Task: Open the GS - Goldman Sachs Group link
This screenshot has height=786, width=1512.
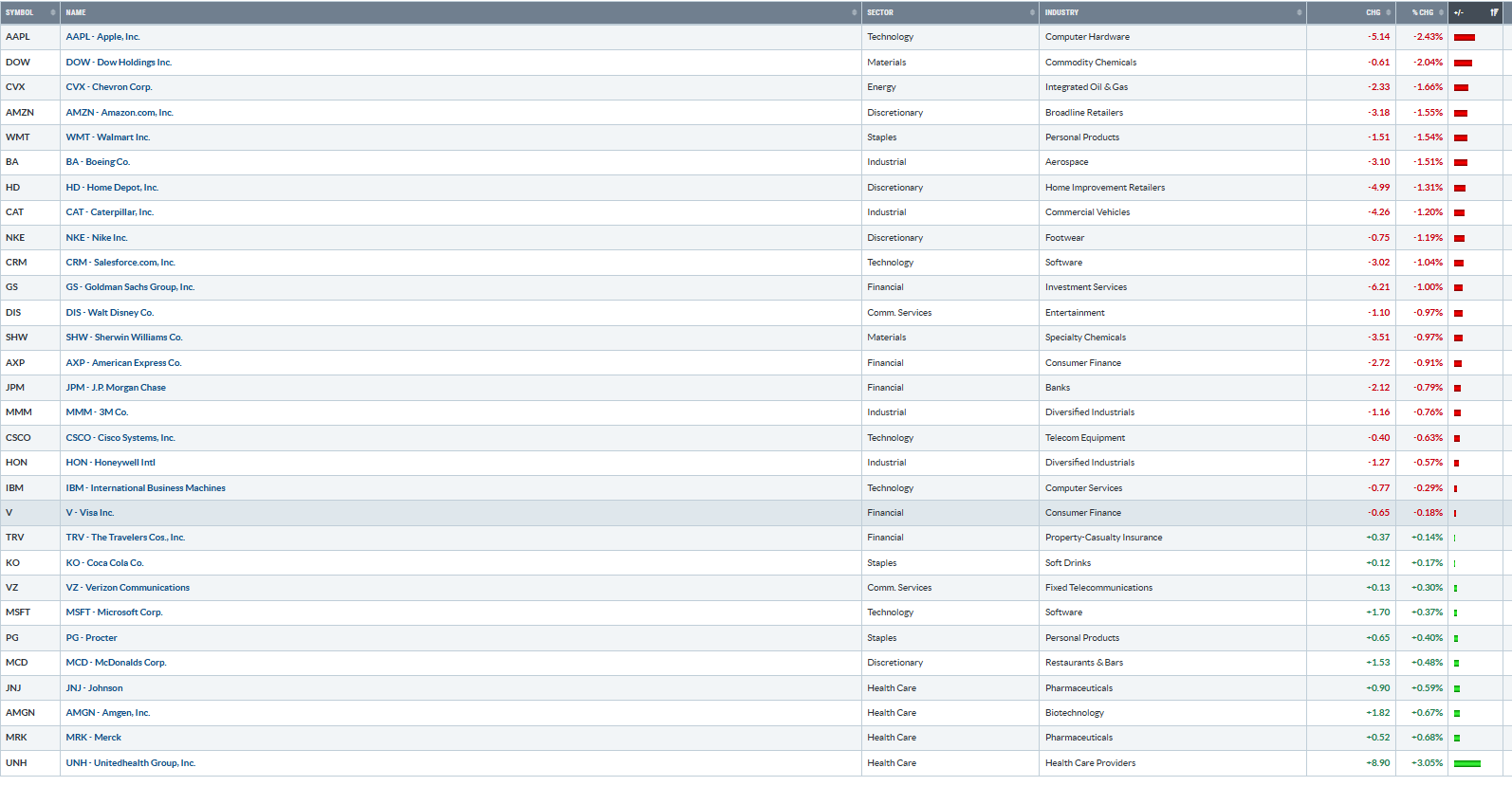Action: point(130,287)
